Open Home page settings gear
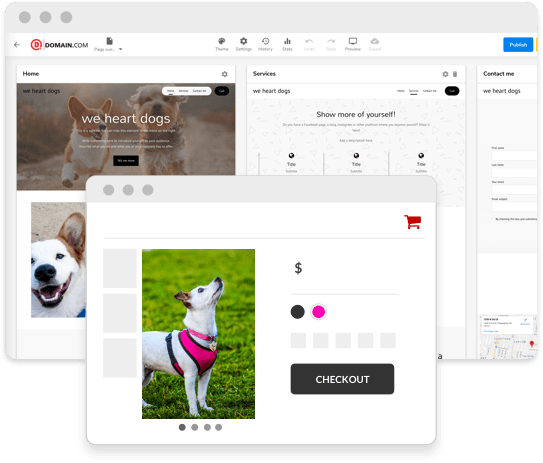 click(224, 74)
